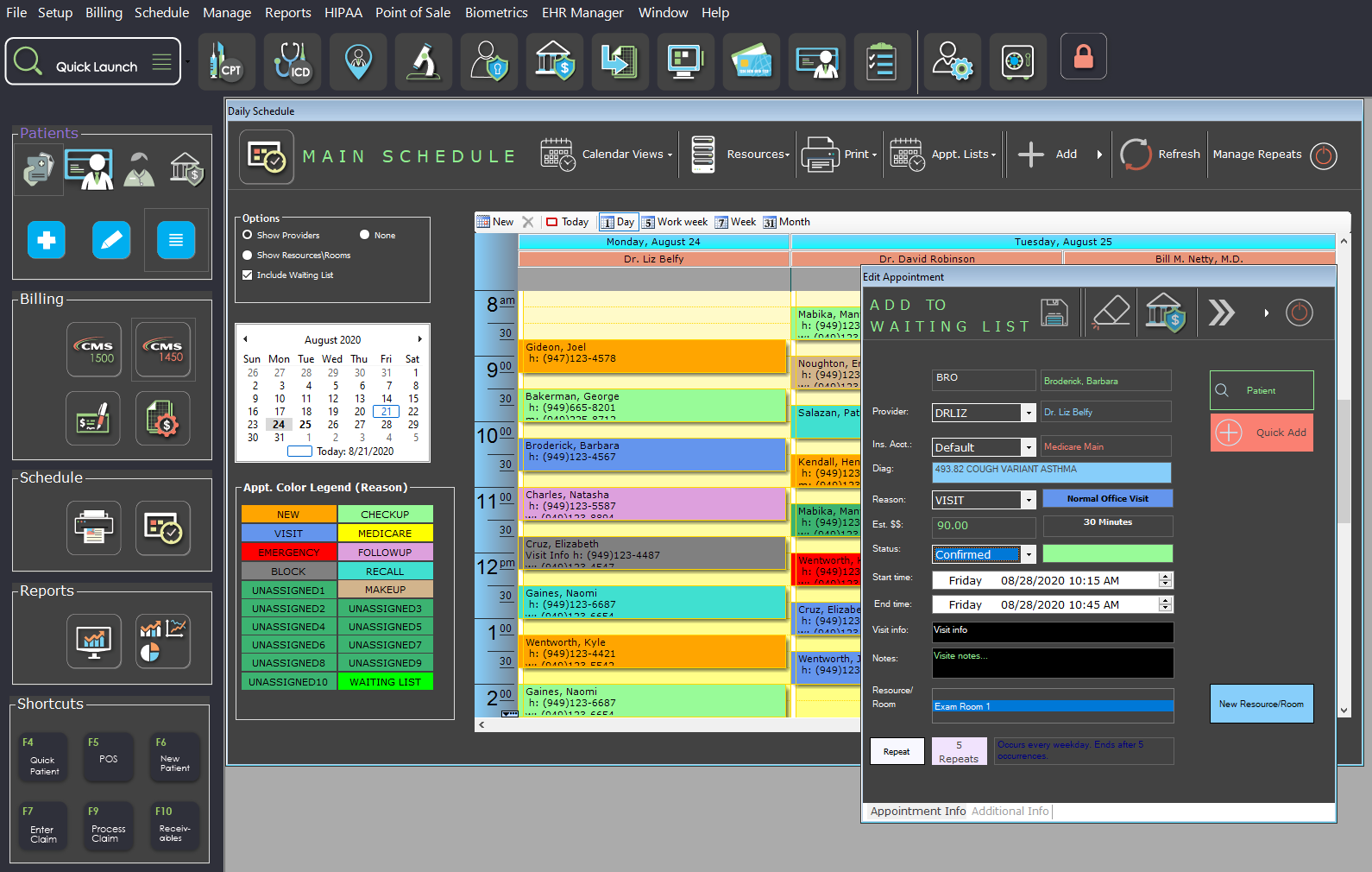
Task: Expand the Quick Launch dropdown arrow
Action: (187, 62)
